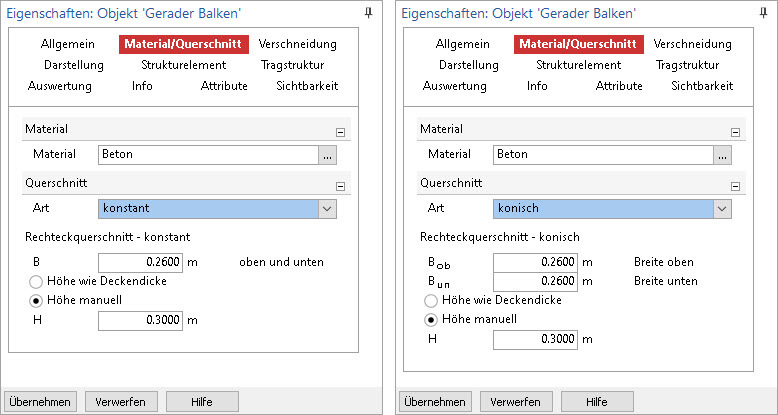The width and height of the screenshot is (778, 415).
Task: Select 'Höhe manuell' radio in left panel
Action: [x=36, y=301]
